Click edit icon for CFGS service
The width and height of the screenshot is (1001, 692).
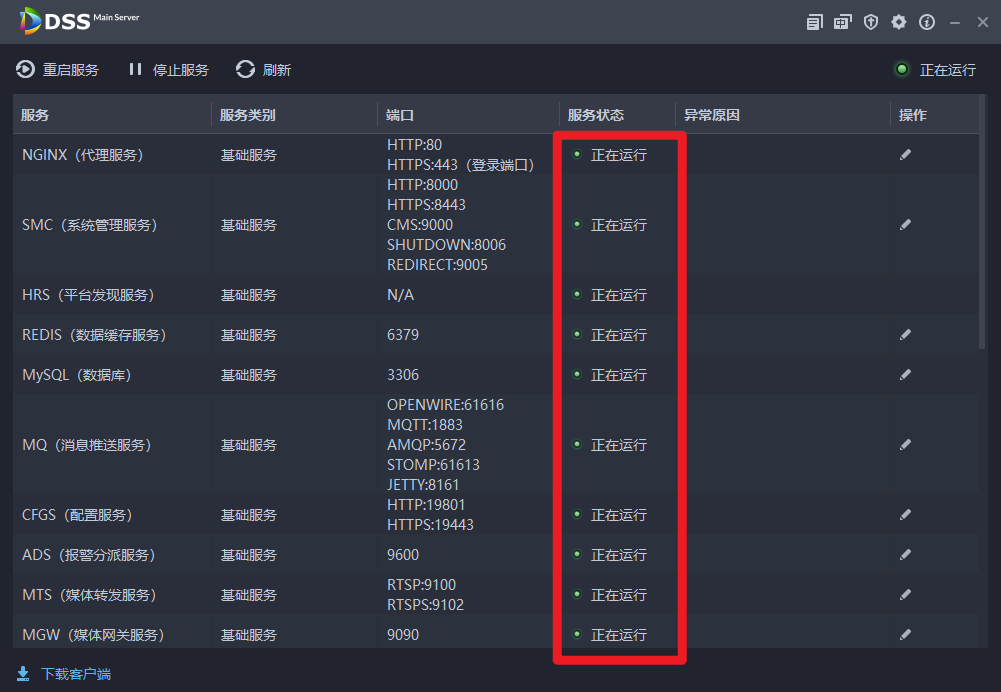click(x=905, y=515)
